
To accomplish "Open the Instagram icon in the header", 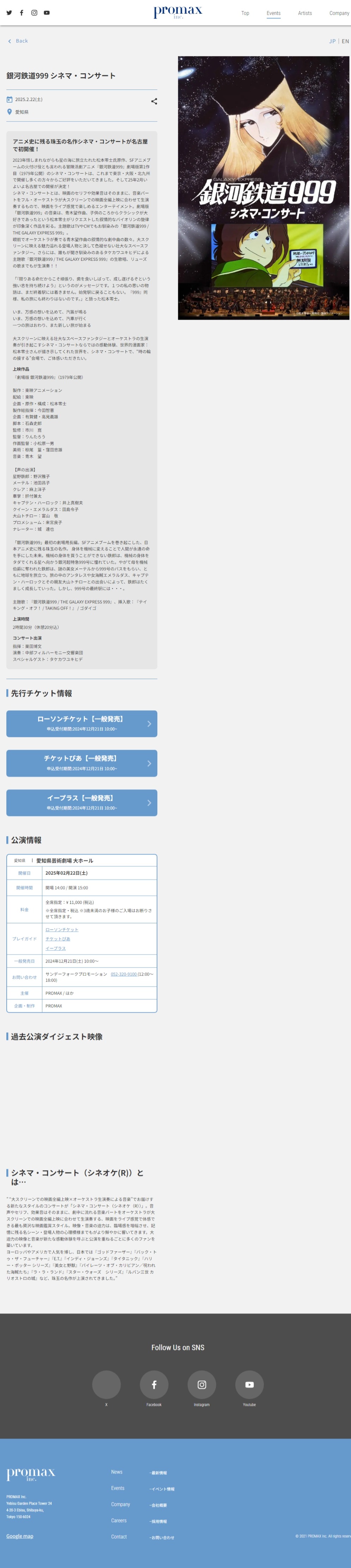I will (34, 13).
